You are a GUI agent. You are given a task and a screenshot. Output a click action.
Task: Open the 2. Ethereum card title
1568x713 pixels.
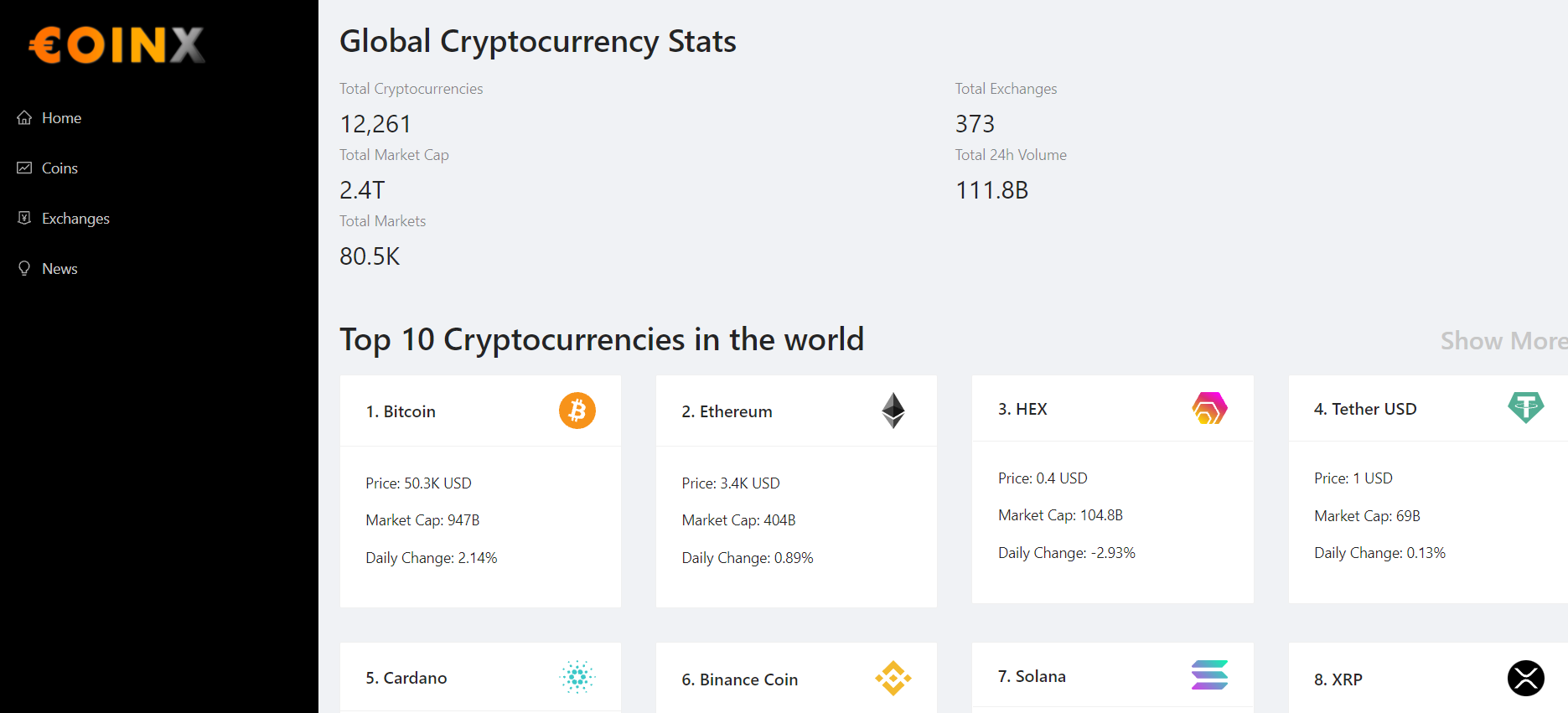click(x=727, y=411)
